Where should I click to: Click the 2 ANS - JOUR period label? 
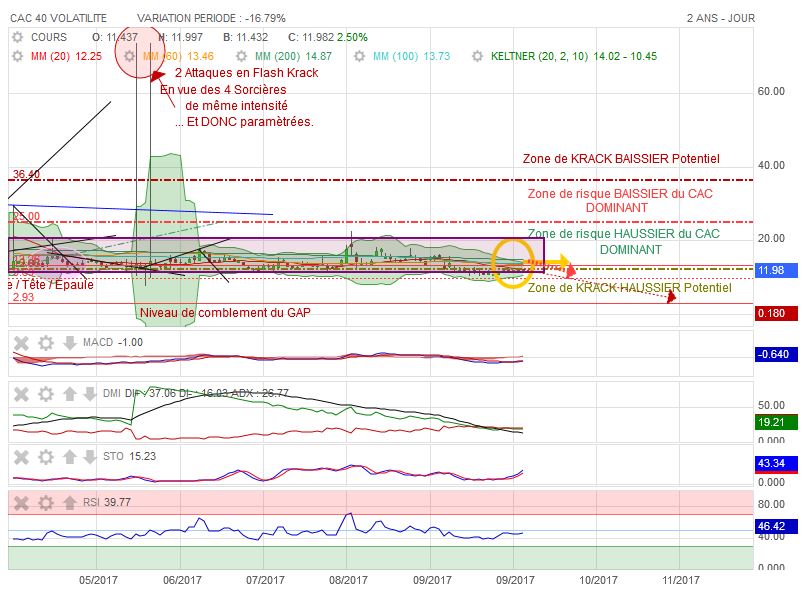click(x=721, y=18)
